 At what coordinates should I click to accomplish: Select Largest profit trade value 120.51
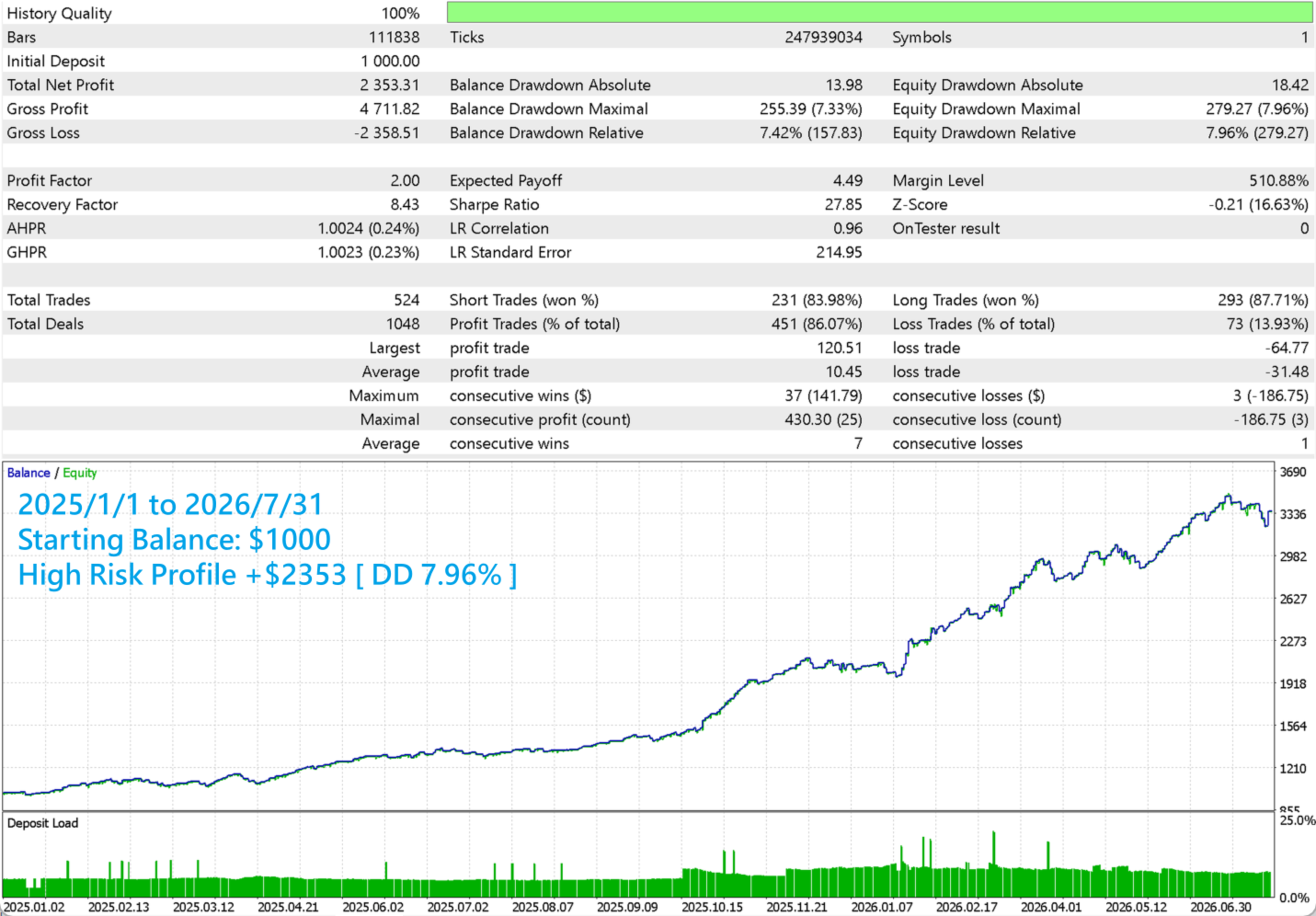click(x=840, y=349)
